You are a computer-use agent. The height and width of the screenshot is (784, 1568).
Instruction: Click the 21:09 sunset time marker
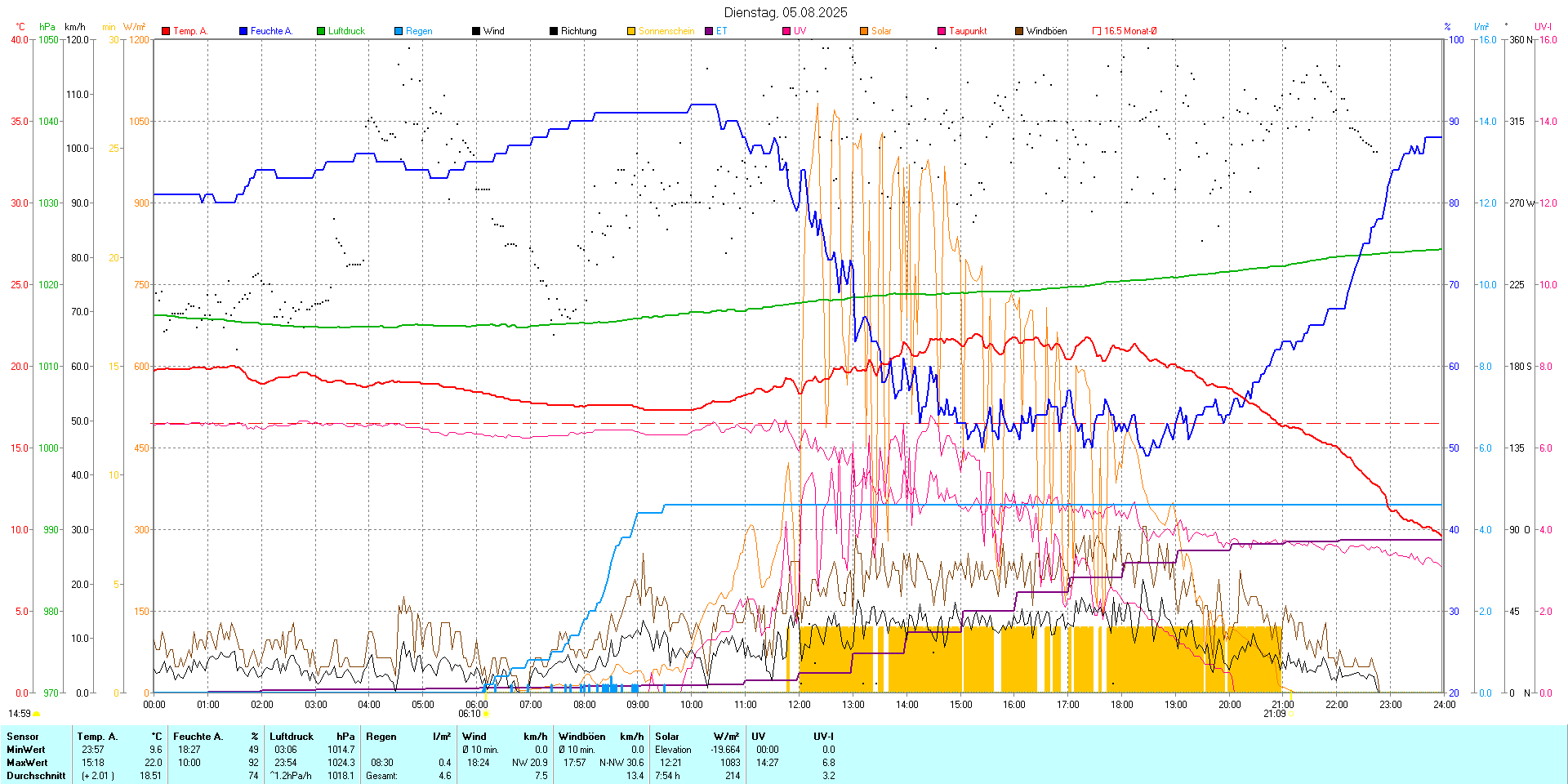1274,714
